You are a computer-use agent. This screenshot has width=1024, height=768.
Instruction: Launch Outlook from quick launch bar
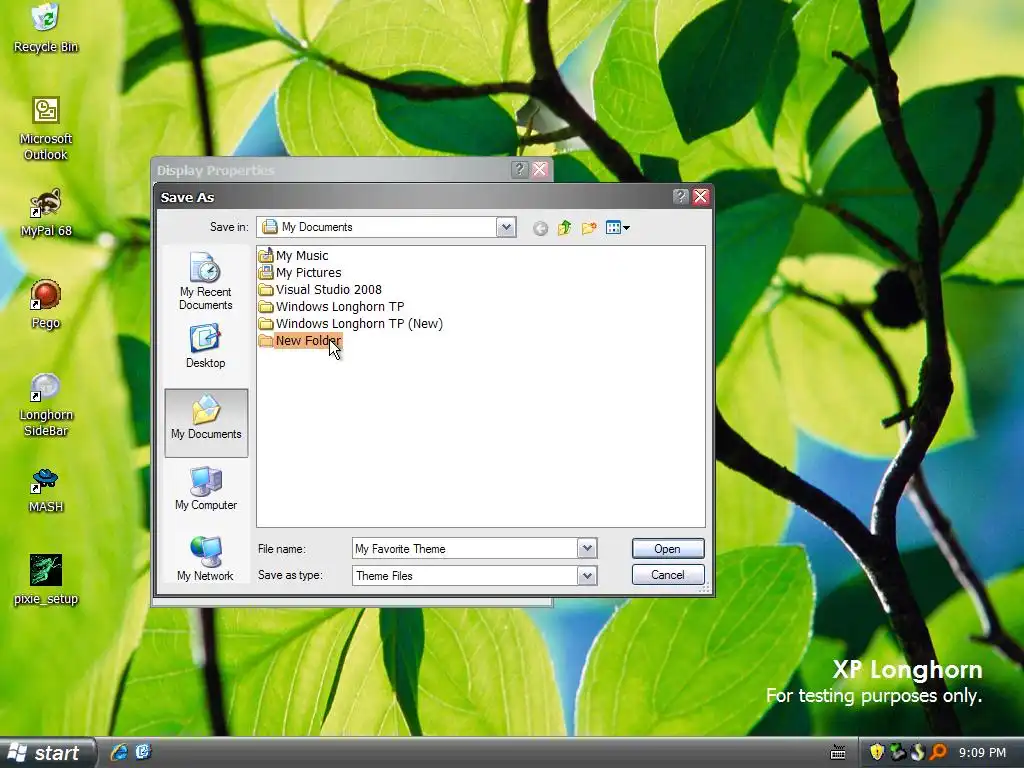(144, 752)
